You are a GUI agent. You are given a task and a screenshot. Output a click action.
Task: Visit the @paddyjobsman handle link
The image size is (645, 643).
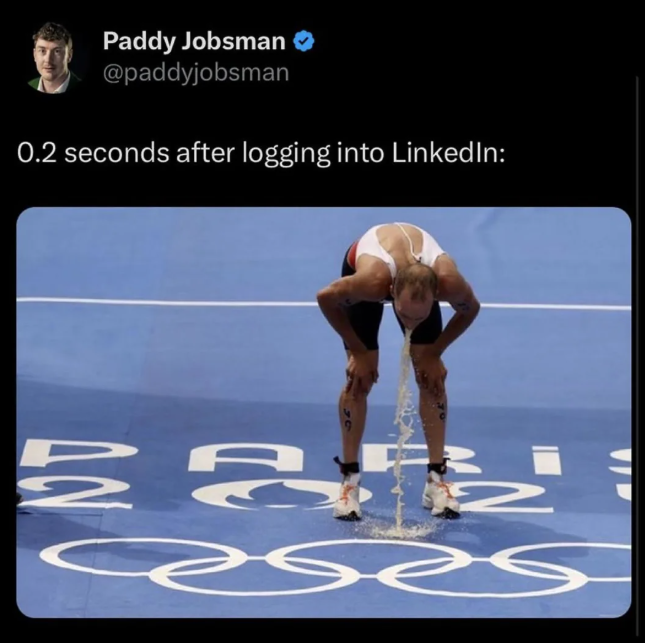196,73
